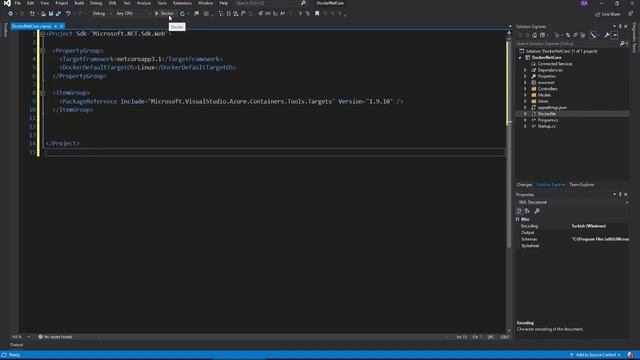Image resolution: width=640 pixels, height=360 pixels.
Task: Select the Views folder
Action: click(543, 101)
